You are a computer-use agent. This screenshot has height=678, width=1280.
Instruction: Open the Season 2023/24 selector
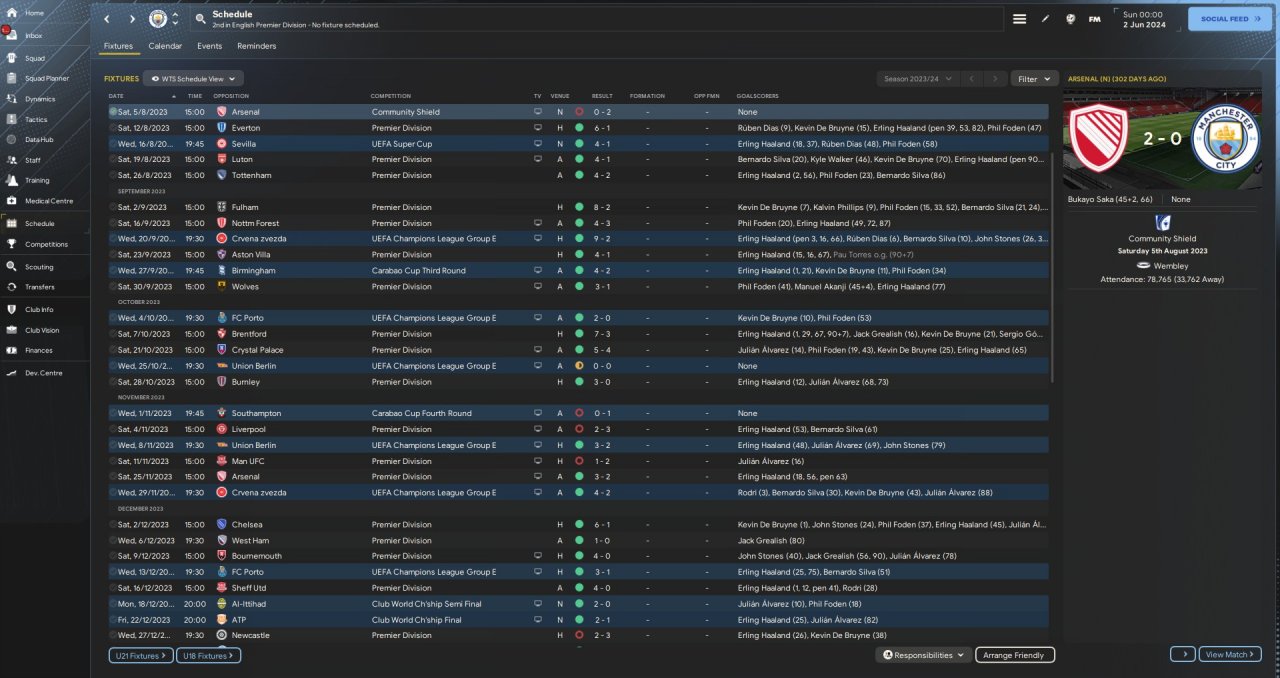[917, 78]
